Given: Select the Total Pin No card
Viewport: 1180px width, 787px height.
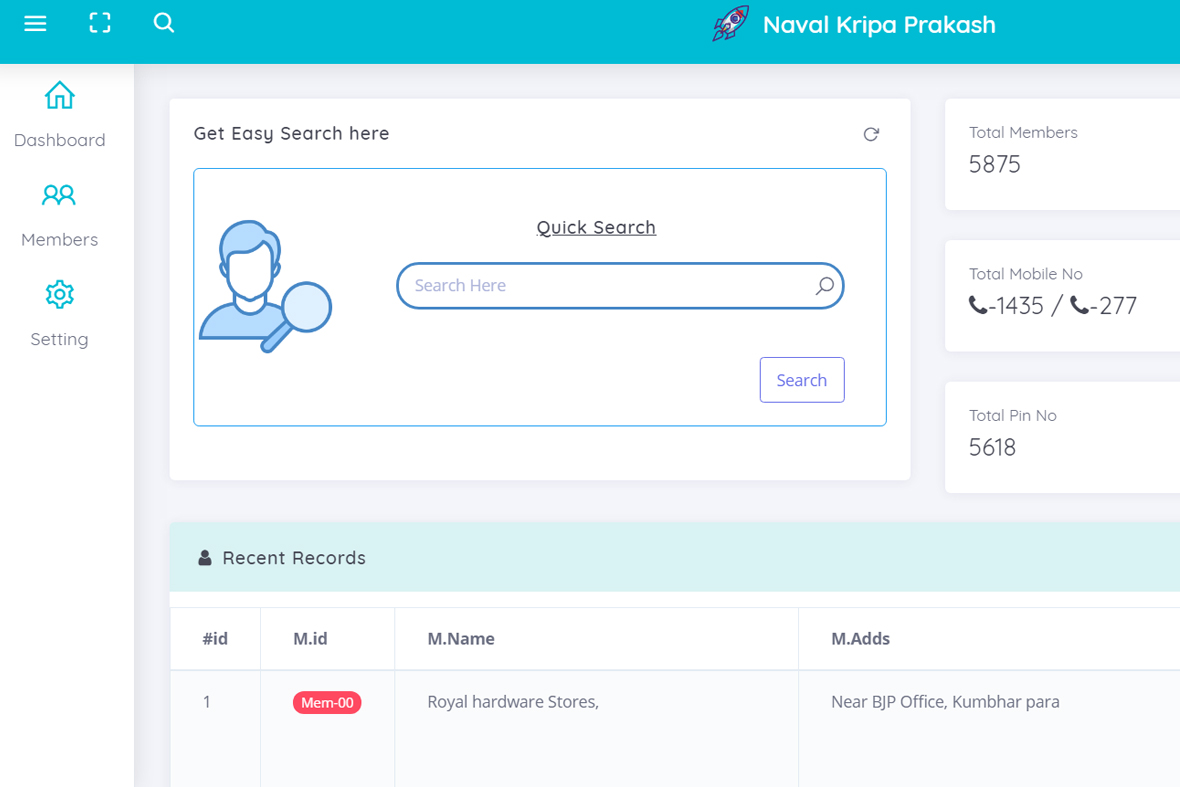Looking at the screenshot, I should point(1061,437).
